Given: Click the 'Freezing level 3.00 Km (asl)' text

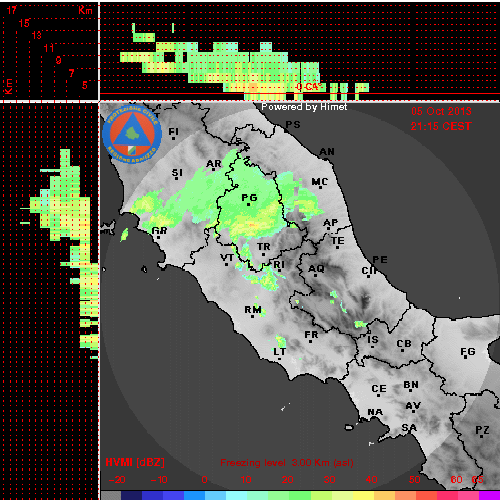Looking at the screenshot, I should (x=287, y=463).
